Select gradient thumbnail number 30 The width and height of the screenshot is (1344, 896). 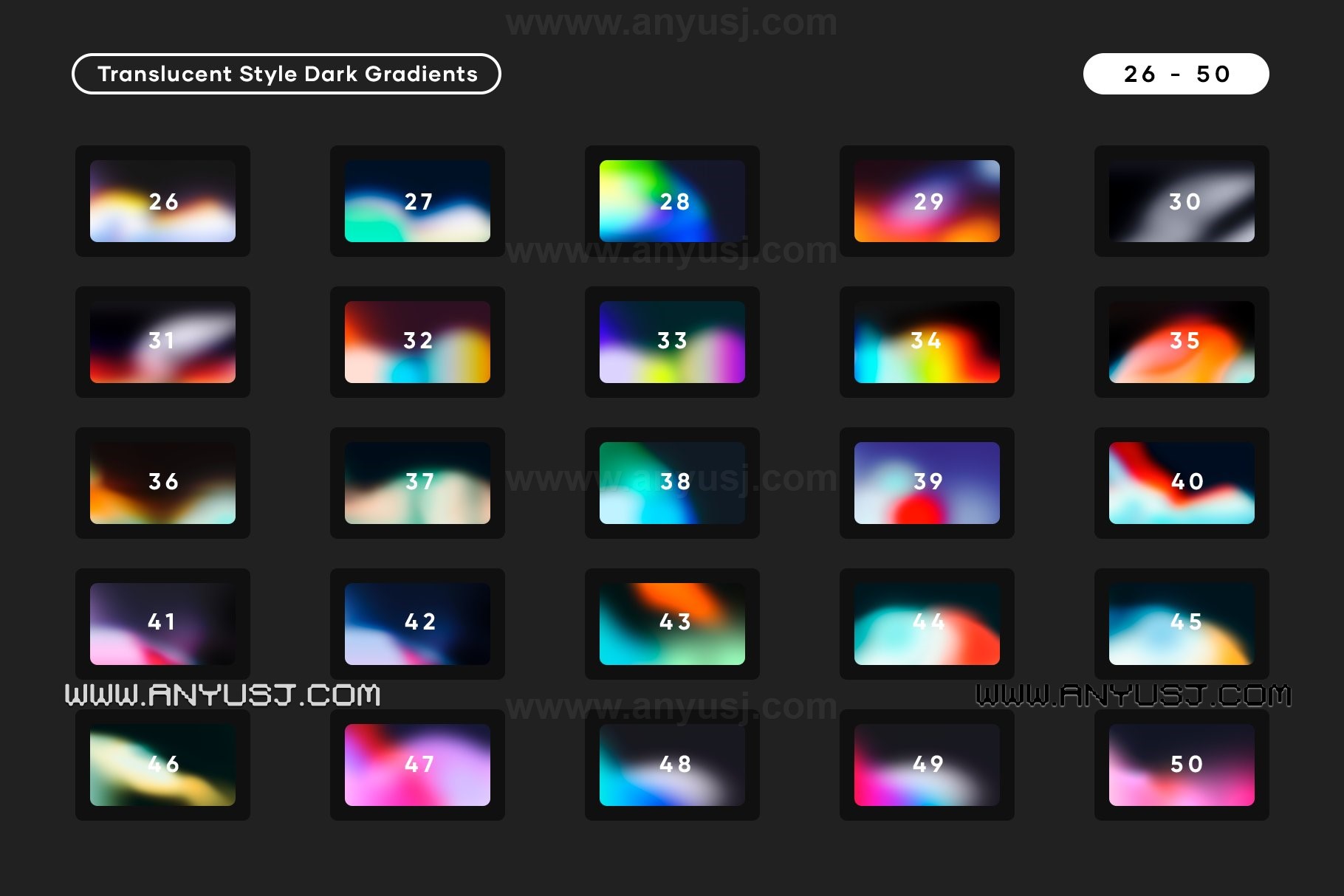pyautogui.click(x=1182, y=201)
